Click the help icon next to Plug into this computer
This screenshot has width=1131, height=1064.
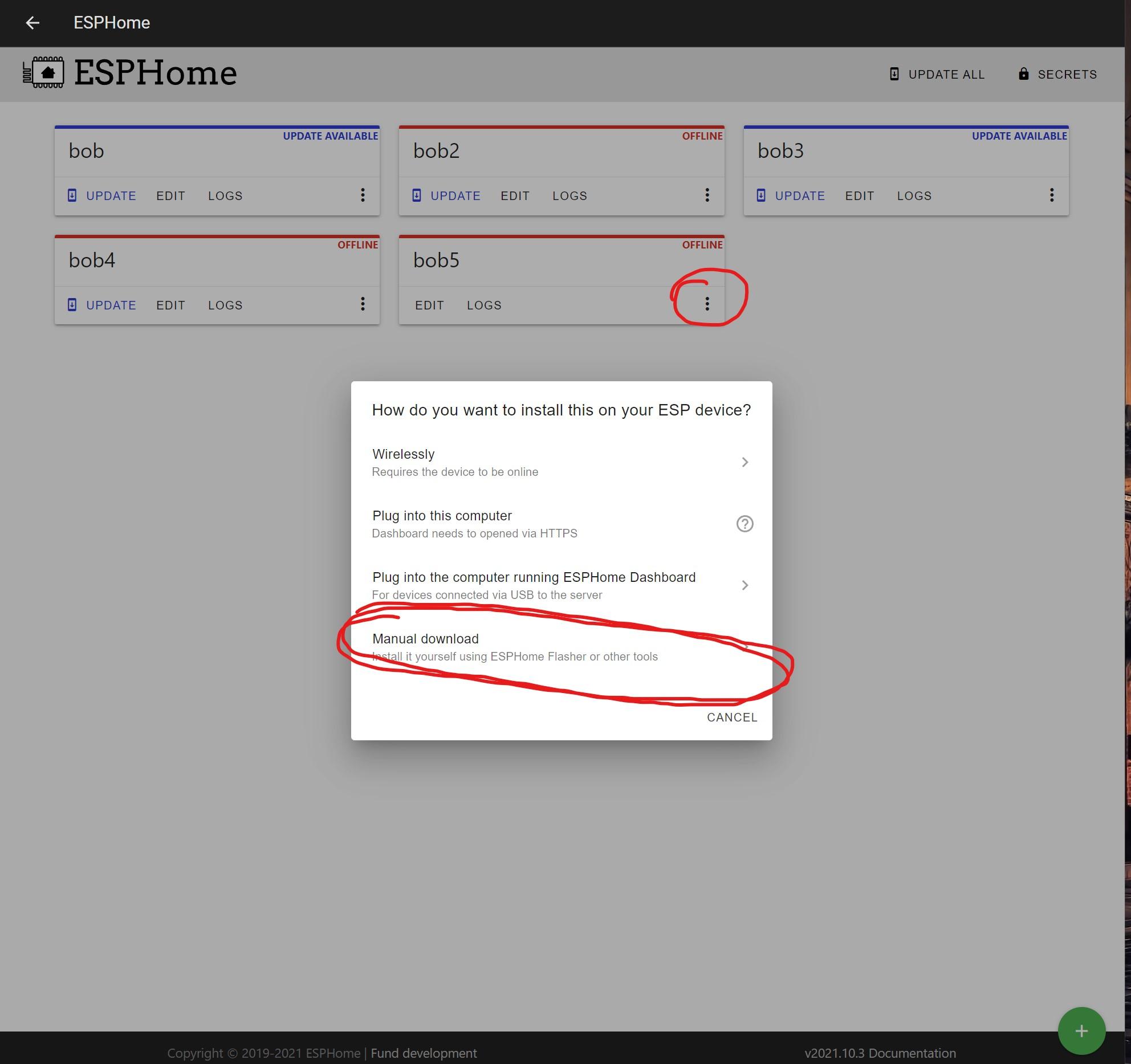pyautogui.click(x=744, y=523)
